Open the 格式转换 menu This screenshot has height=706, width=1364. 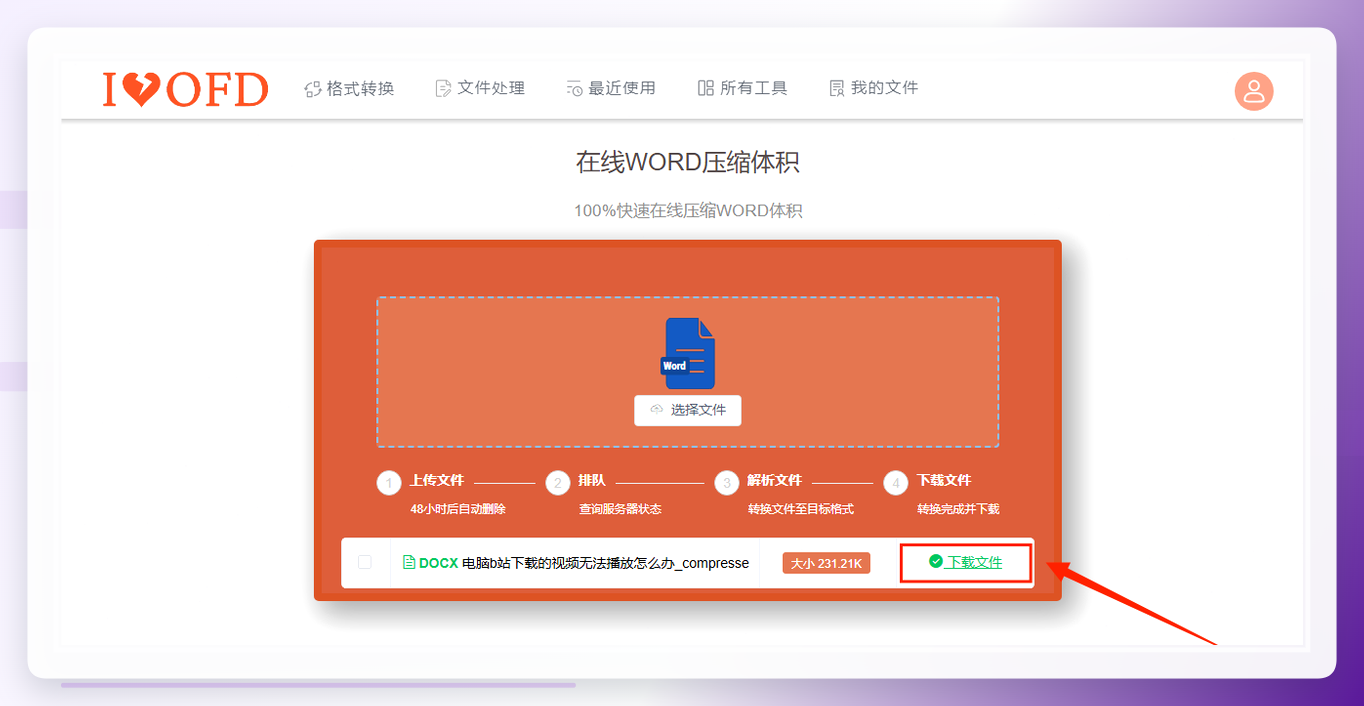349,89
